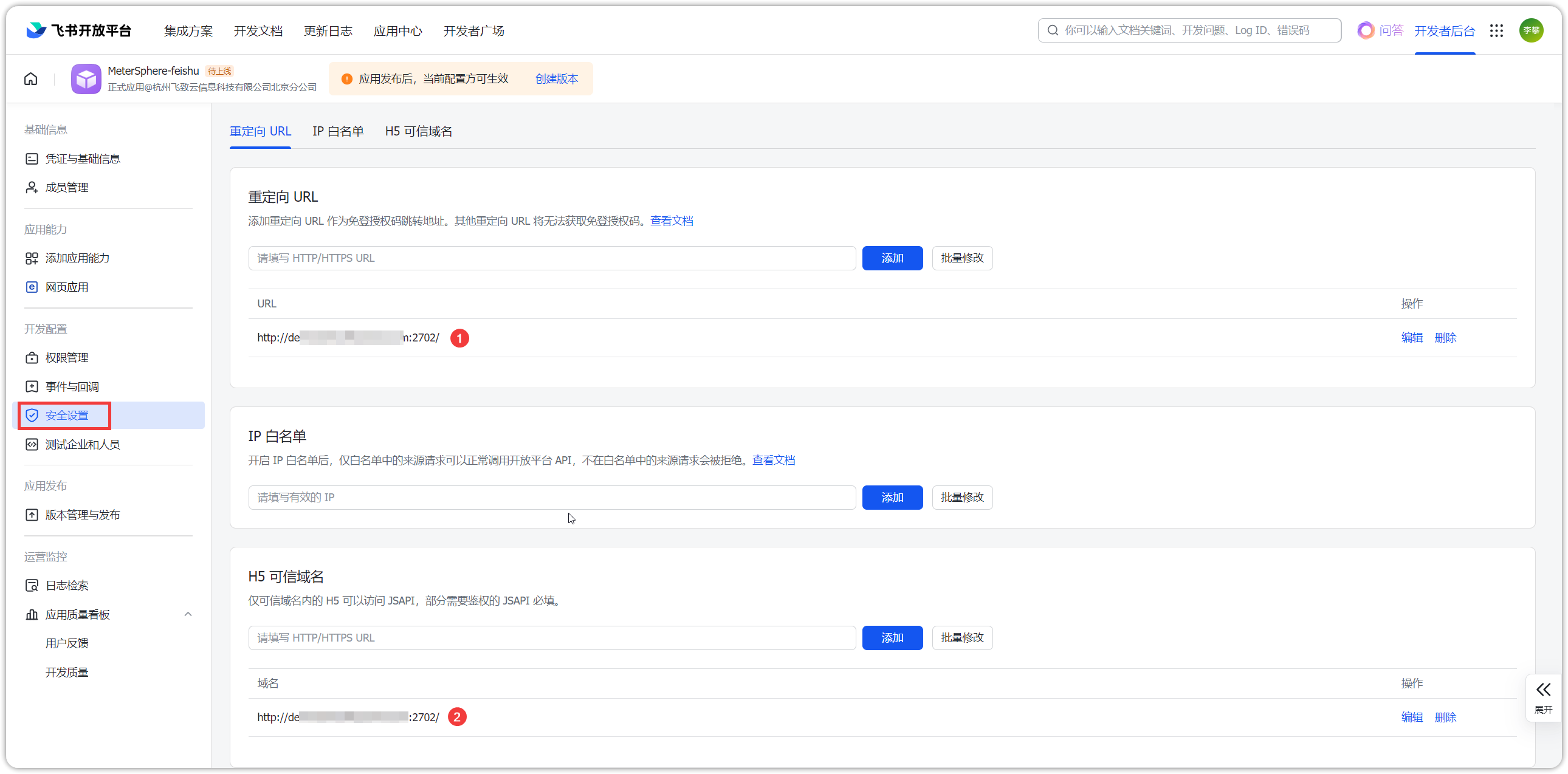
Task: Click the Feishu Open Platform logo
Action: pyautogui.click(x=79, y=30)
